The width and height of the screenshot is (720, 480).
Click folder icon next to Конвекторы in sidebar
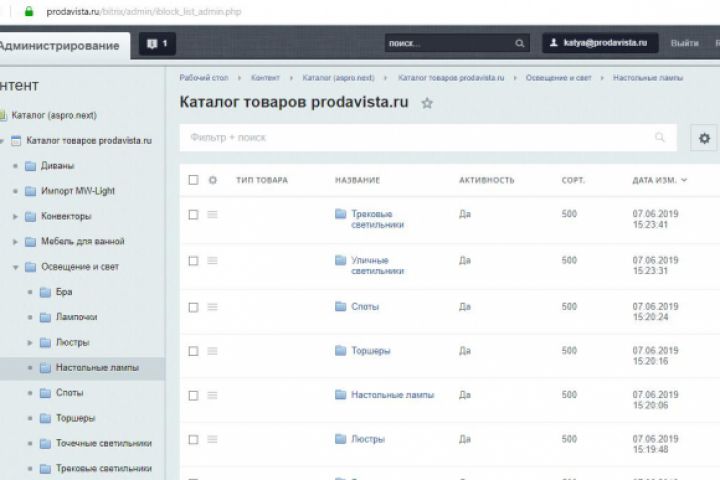(x=30, y=216)
